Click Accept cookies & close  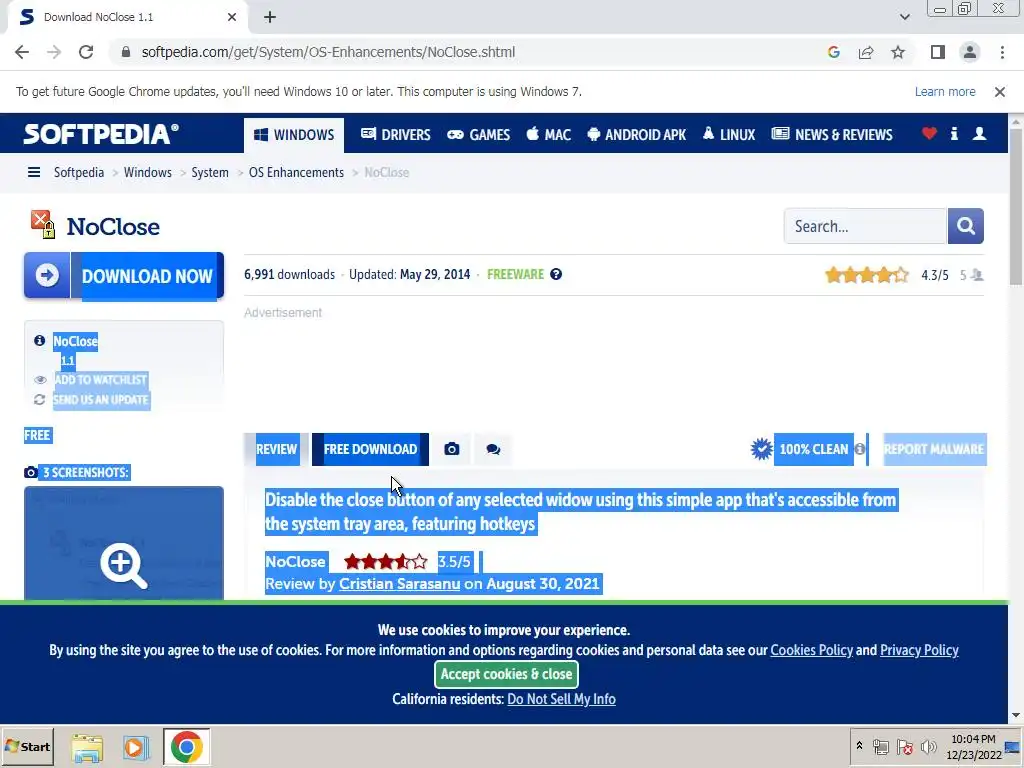pyautogui.click(x=506, y=675)
